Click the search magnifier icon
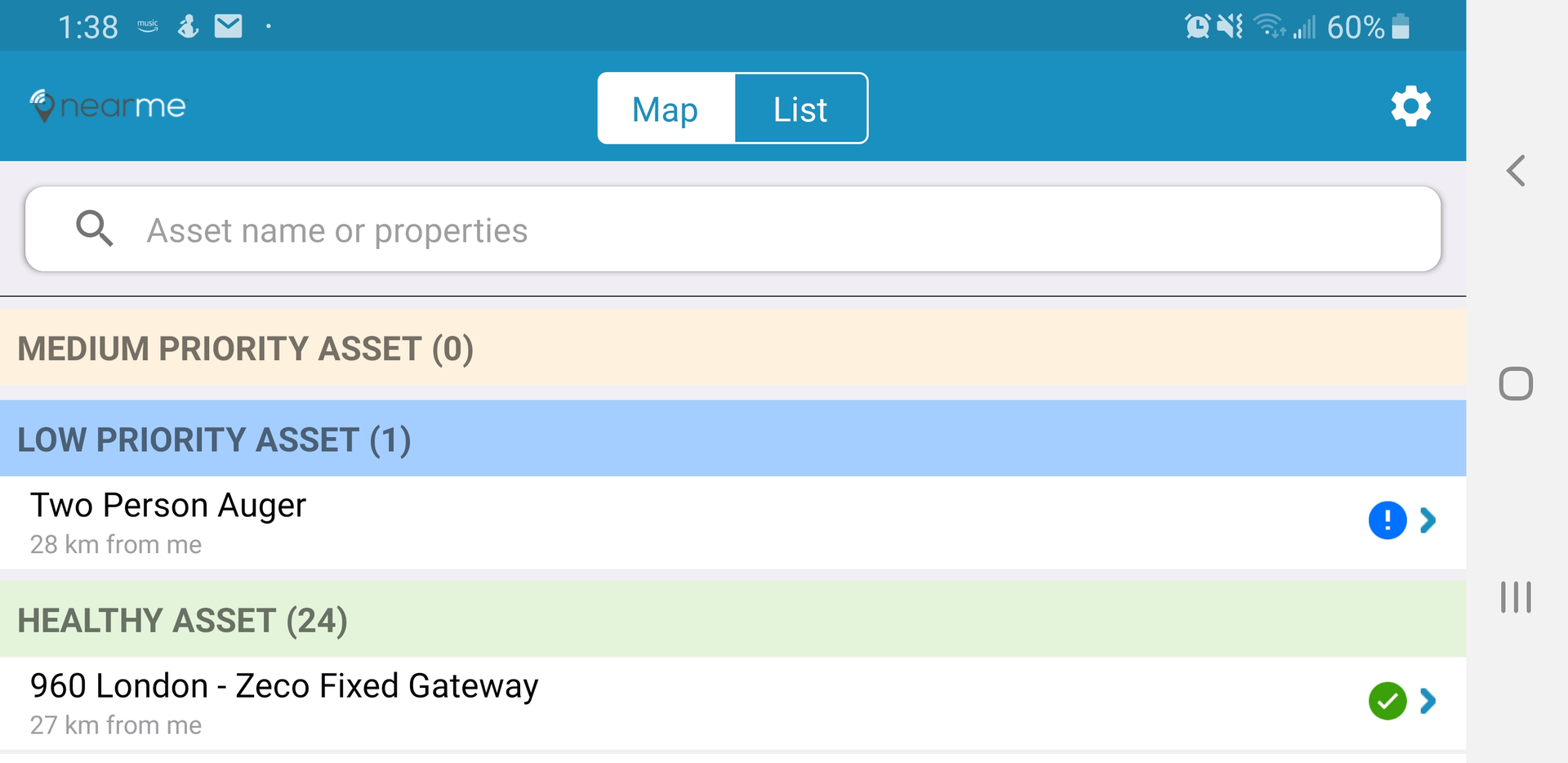Image resolution: width=1568 pixels, height=763 pixels. (95, 229)
